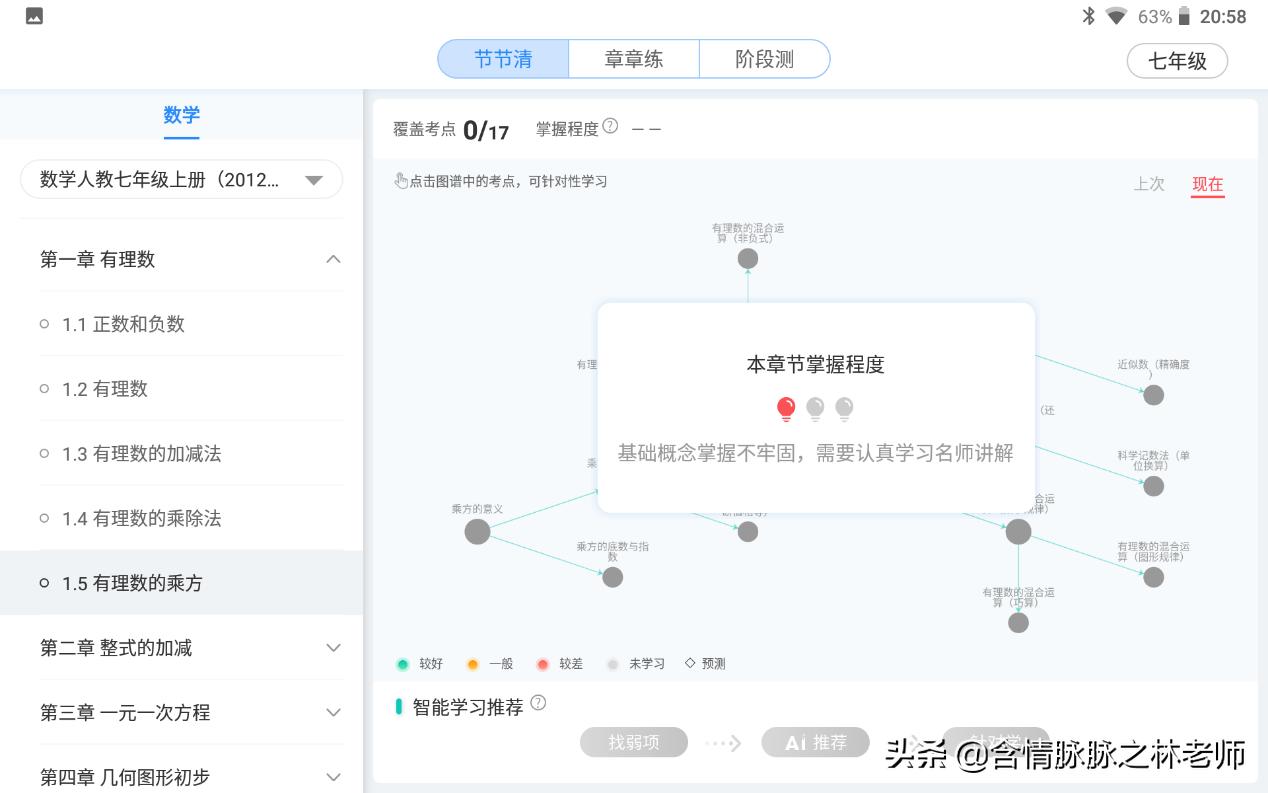Switch to the 章章练 tab

(633, 58)
